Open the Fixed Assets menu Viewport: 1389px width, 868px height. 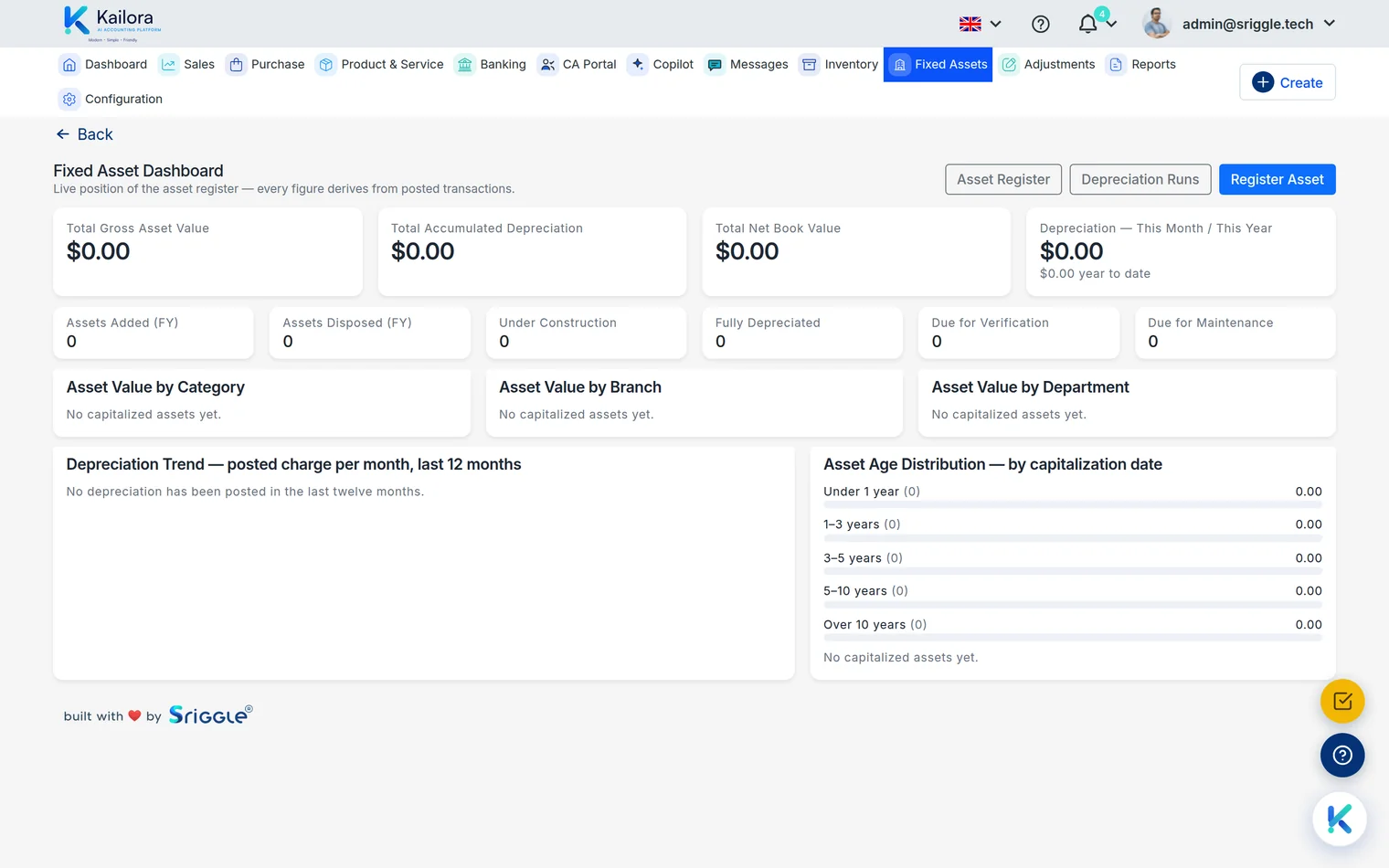coord(938,65)
